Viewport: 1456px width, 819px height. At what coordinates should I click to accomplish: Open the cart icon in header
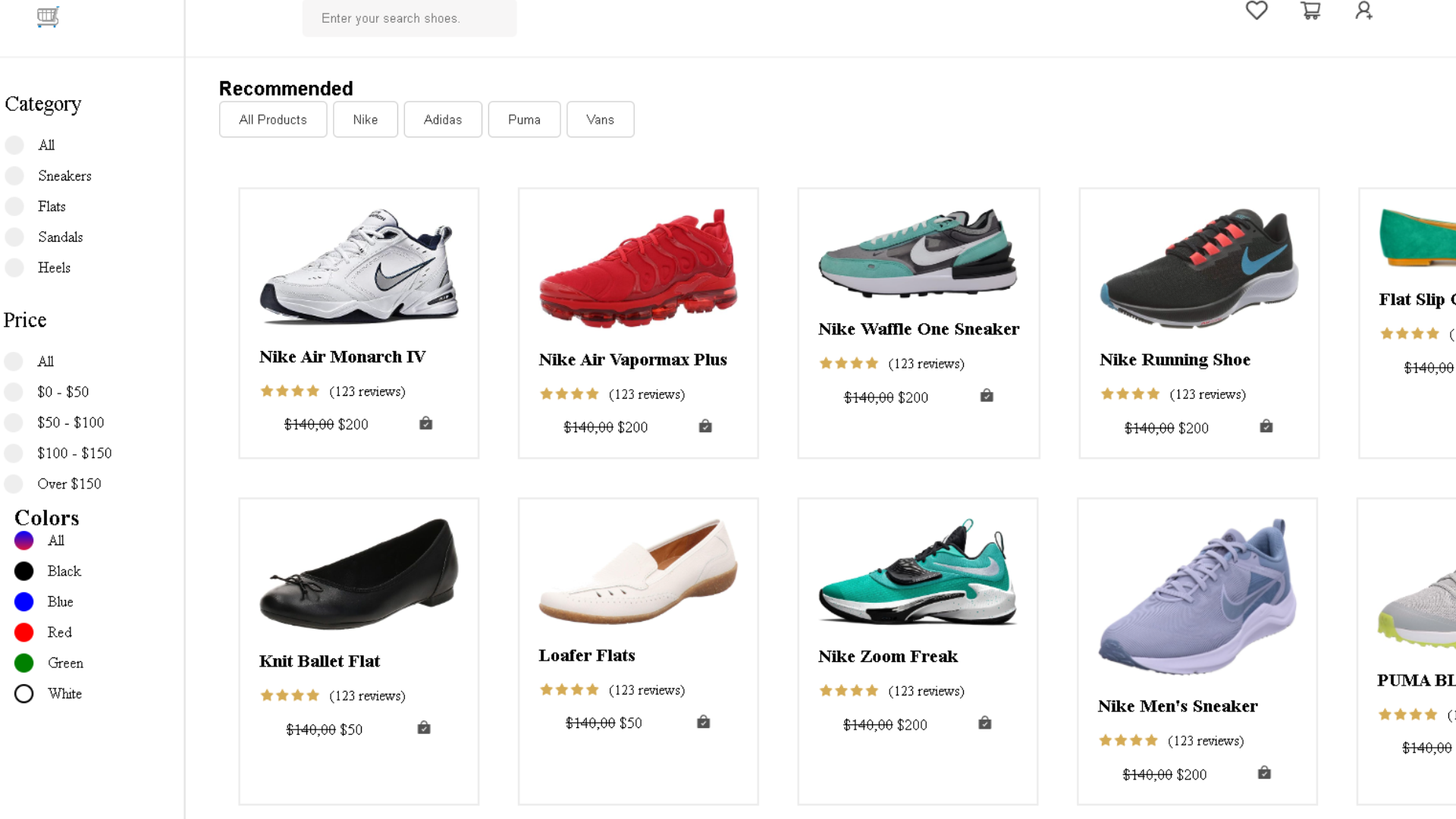point(1310,11)
